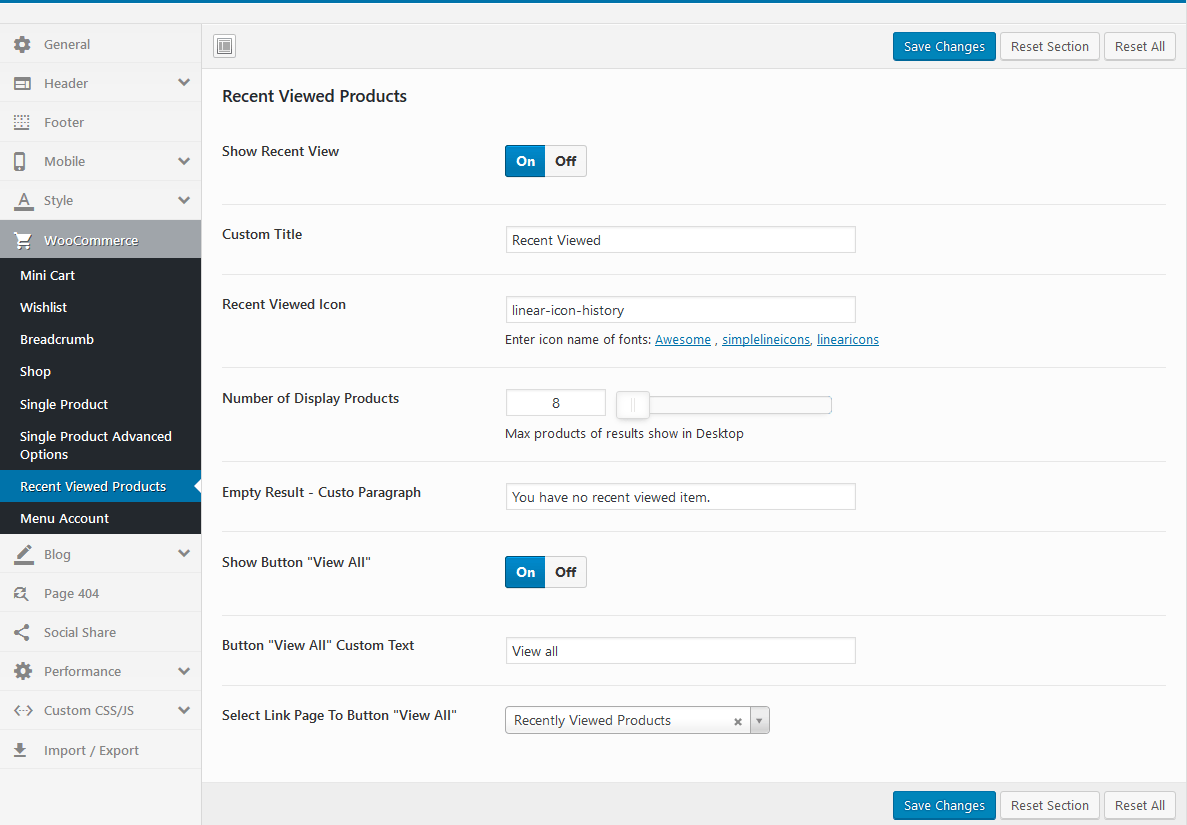Open the General settings label
The height and width of the screenshot is (825, 1187).
pos(67,45)
